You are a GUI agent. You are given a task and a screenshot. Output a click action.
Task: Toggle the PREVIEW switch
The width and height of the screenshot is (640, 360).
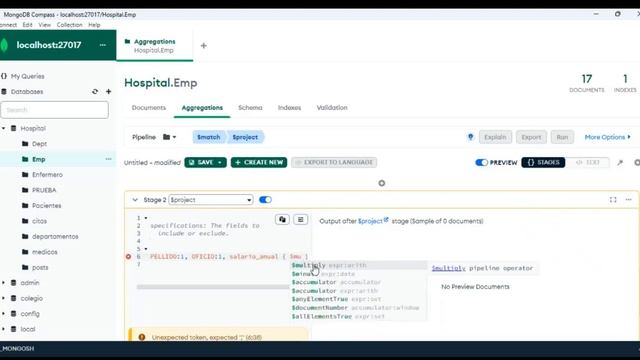(x=482, y=162)
